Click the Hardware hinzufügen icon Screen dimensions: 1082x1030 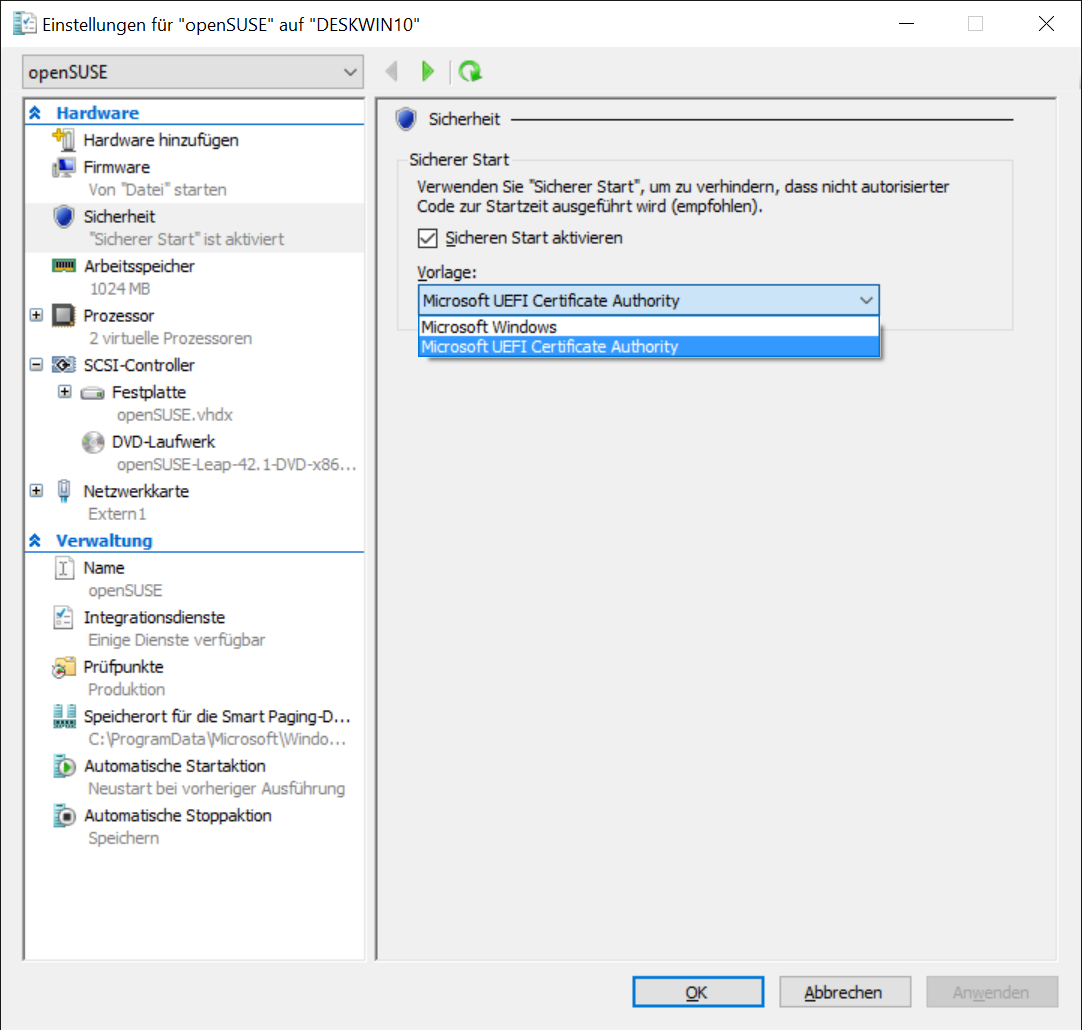(64, 139)
